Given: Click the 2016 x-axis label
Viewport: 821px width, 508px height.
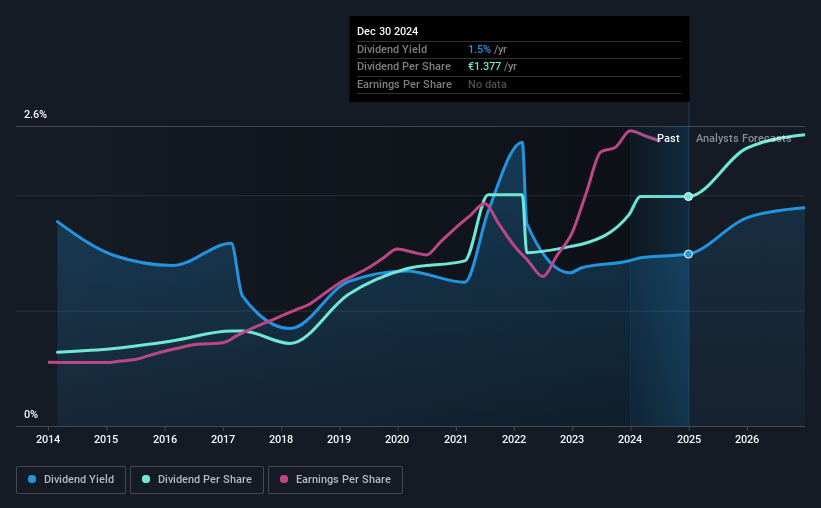Looking at the screenshot, I should 165,439.
